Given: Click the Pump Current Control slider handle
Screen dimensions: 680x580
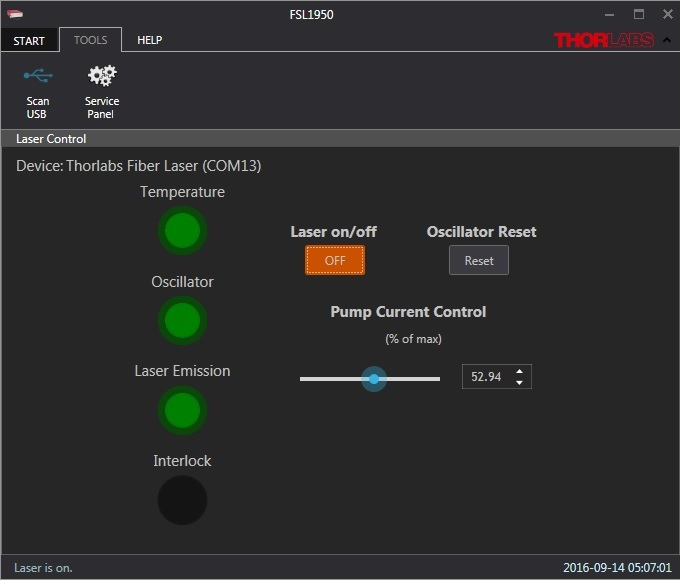Looking at the screenshot, I should click(374, 379).
